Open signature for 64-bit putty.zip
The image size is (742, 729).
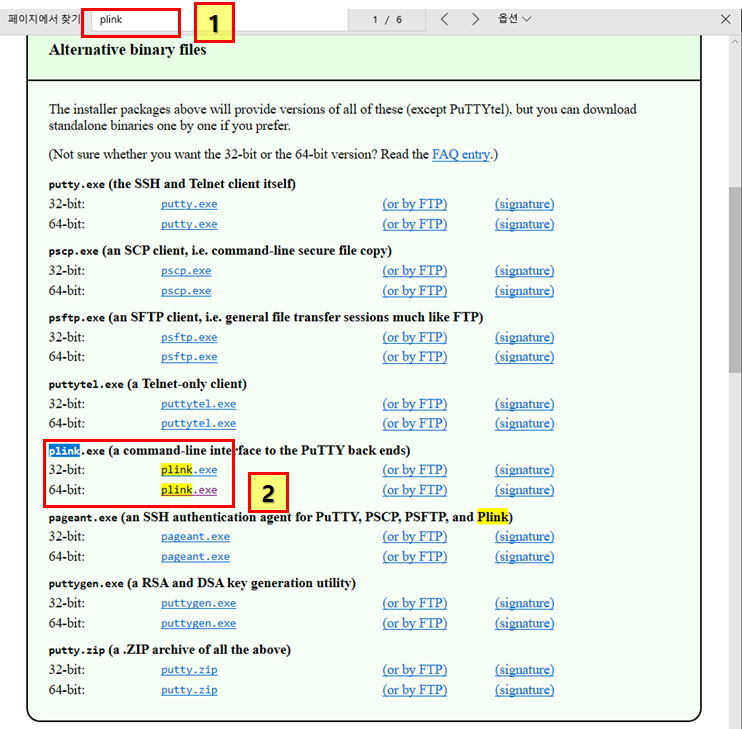click(x=524, y=690)
